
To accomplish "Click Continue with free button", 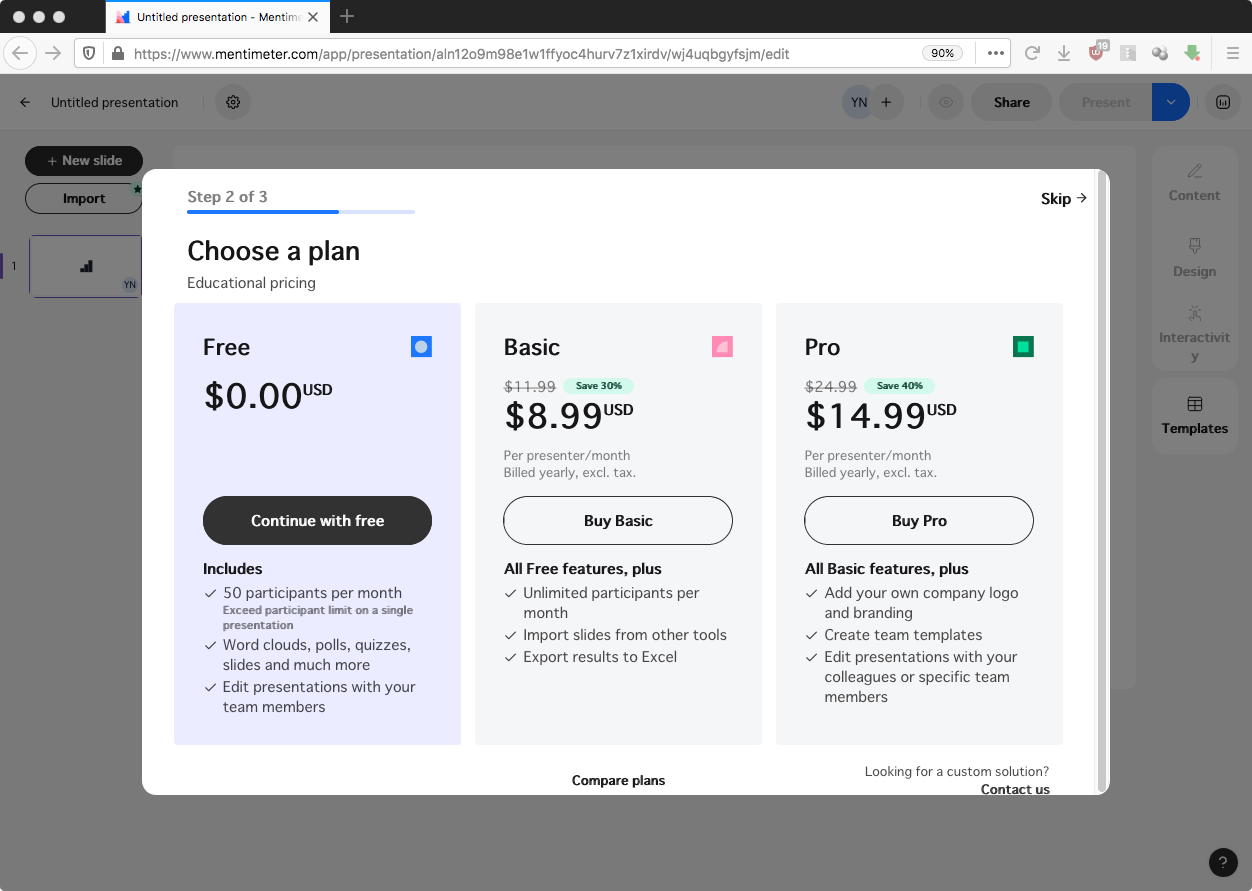I will (x=317, y=521).
